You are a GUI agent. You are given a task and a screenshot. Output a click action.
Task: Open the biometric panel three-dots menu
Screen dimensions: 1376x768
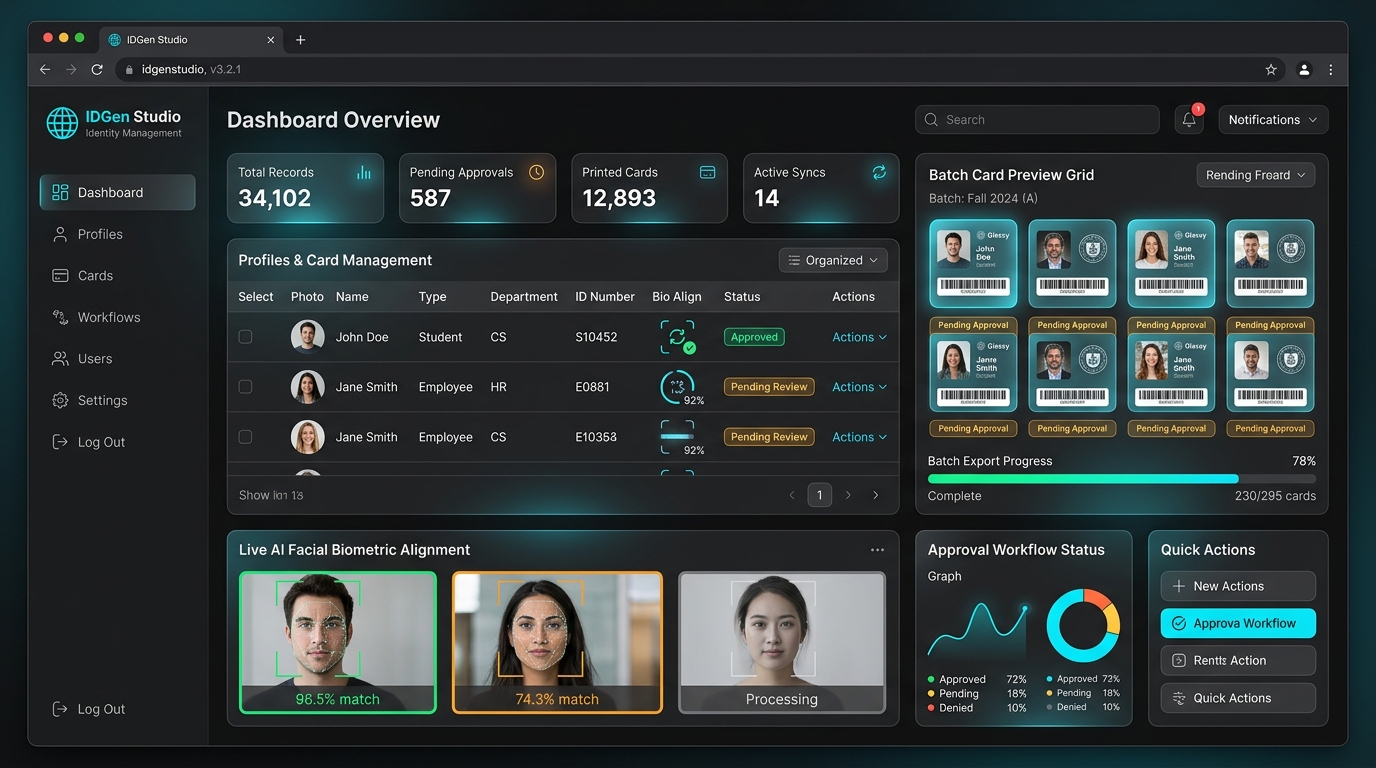877,550
